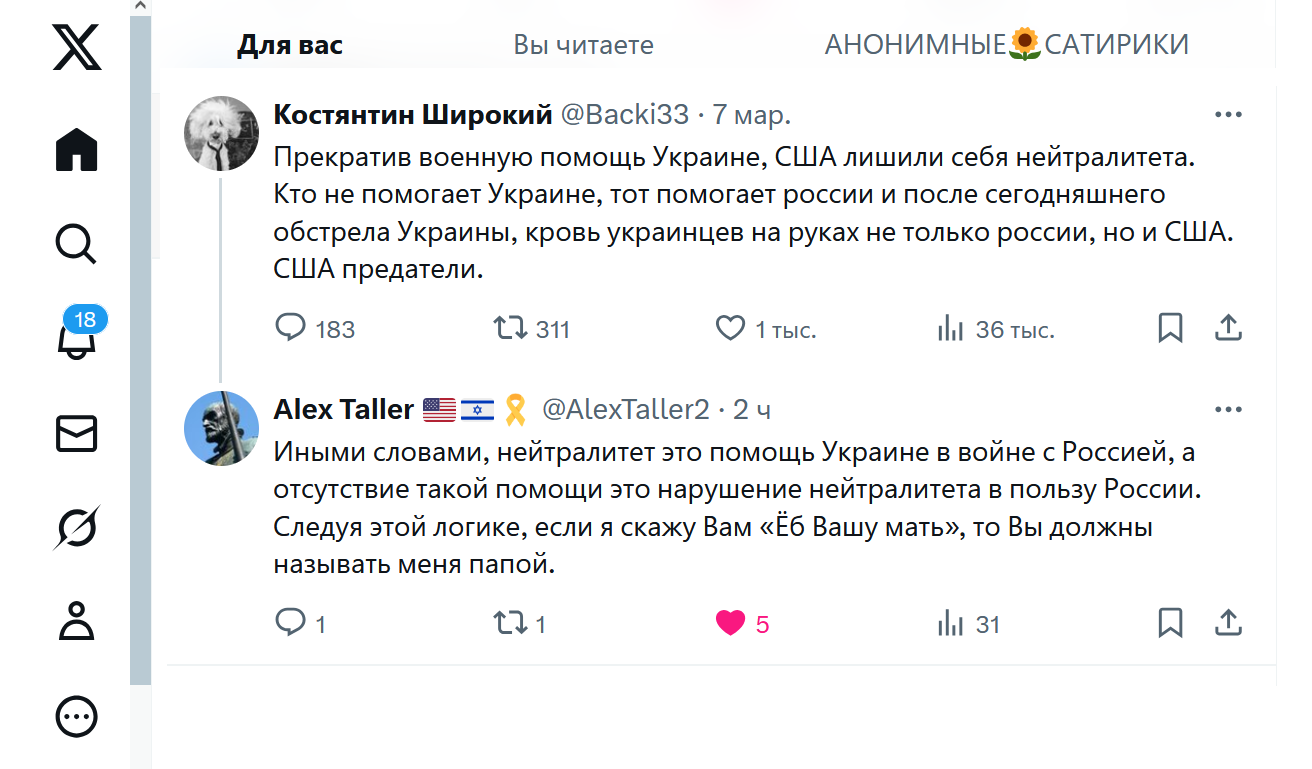Open more options for Костянтин Широкий's post
The image size is (1312, 769).
[1228, 115]
